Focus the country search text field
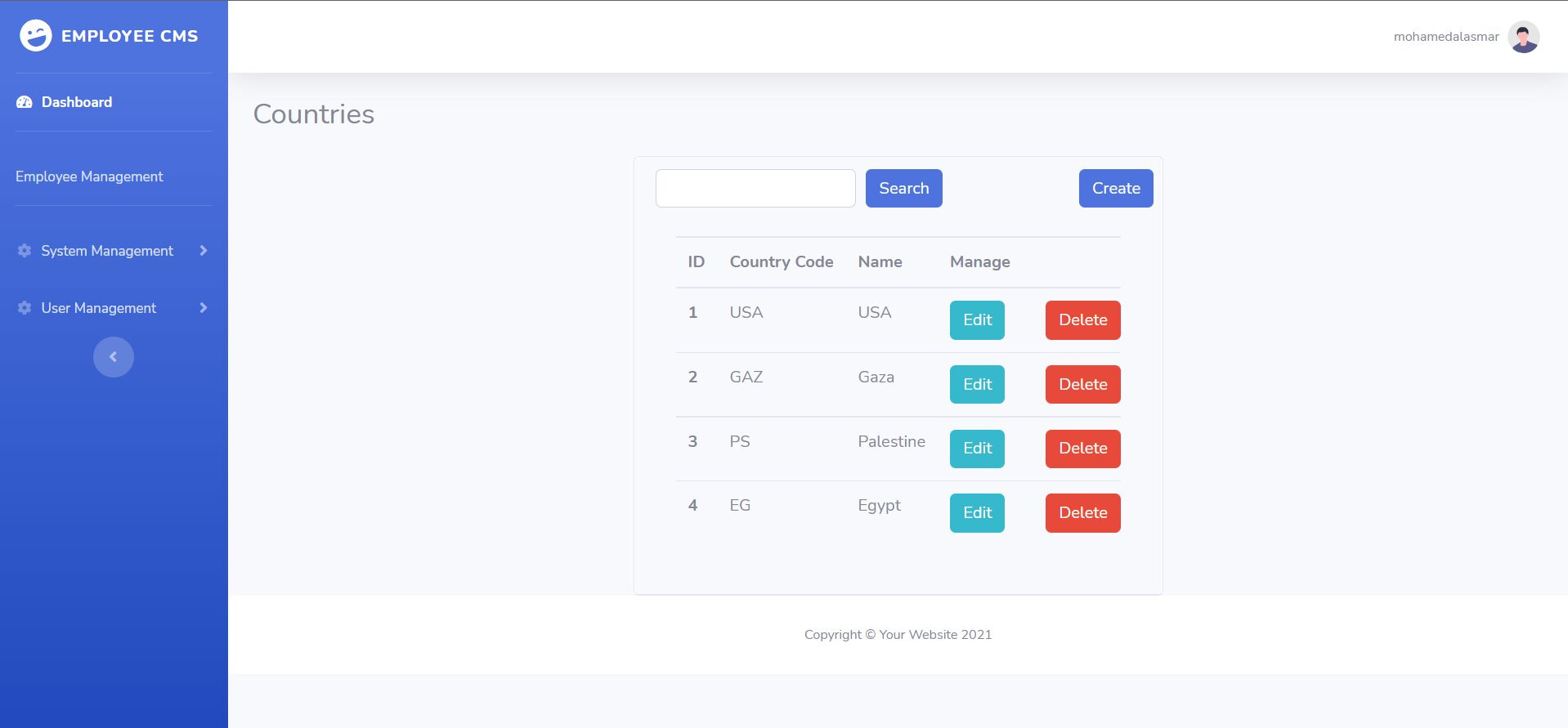1568x728 pixels. tap(755, 188)
